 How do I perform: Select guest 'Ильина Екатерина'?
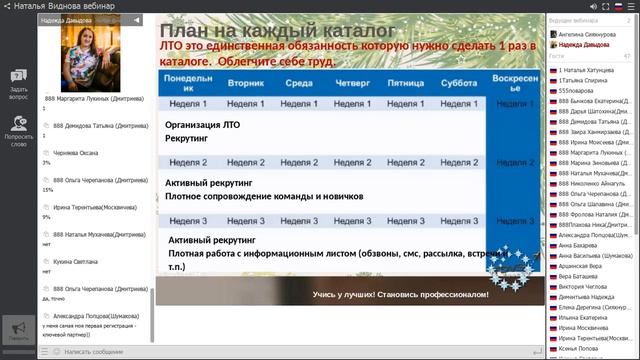coord(583,318)
